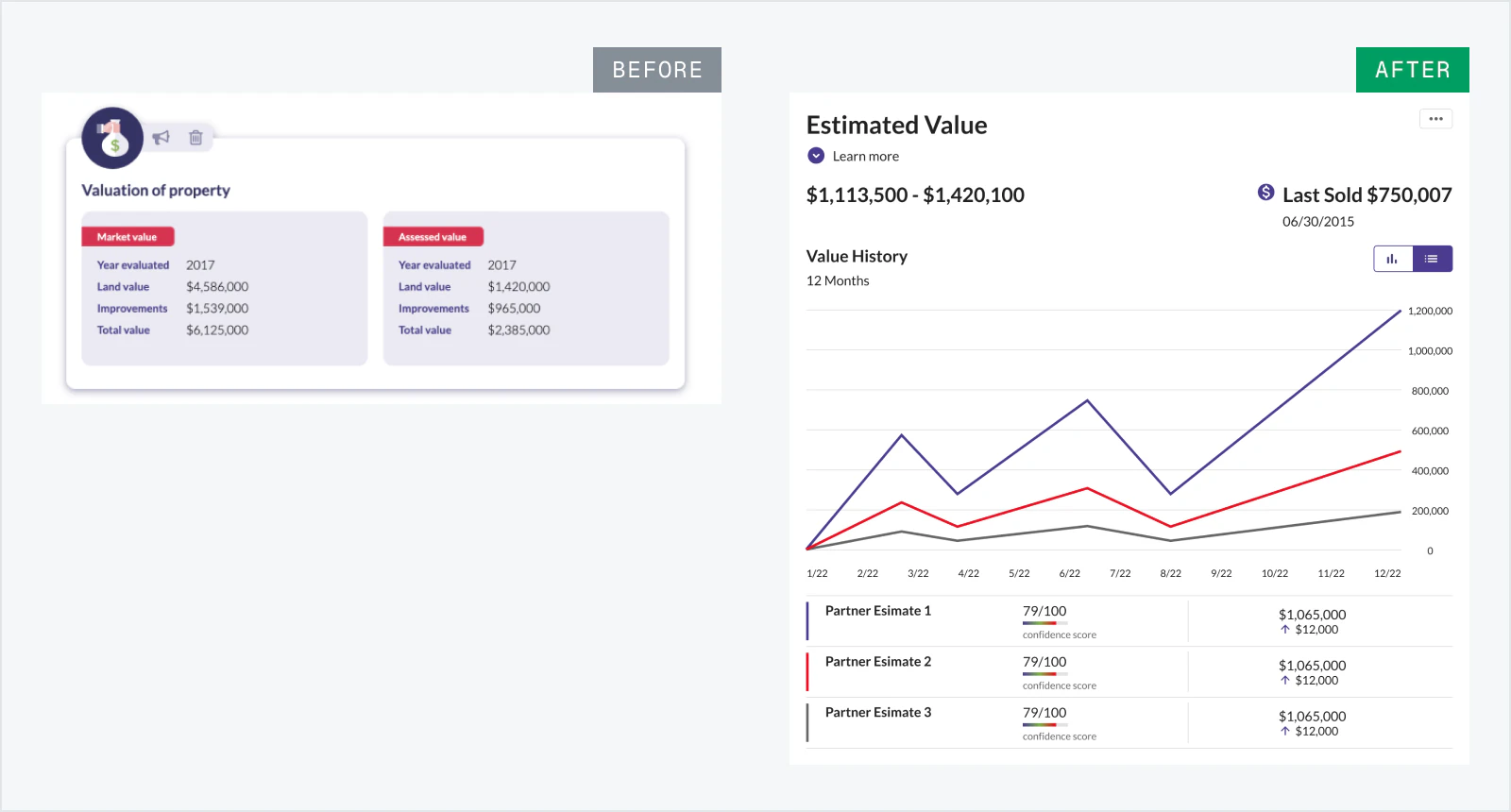
Task: Click Assessed land value $1,420,000
Action: (518, 287)
